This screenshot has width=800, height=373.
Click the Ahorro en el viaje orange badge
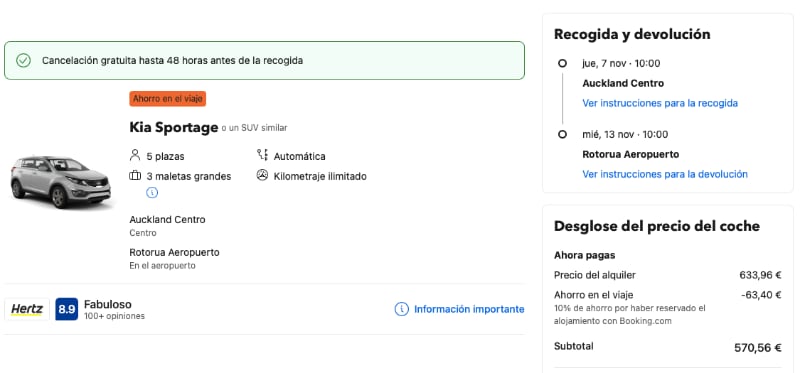click(167, 99)
